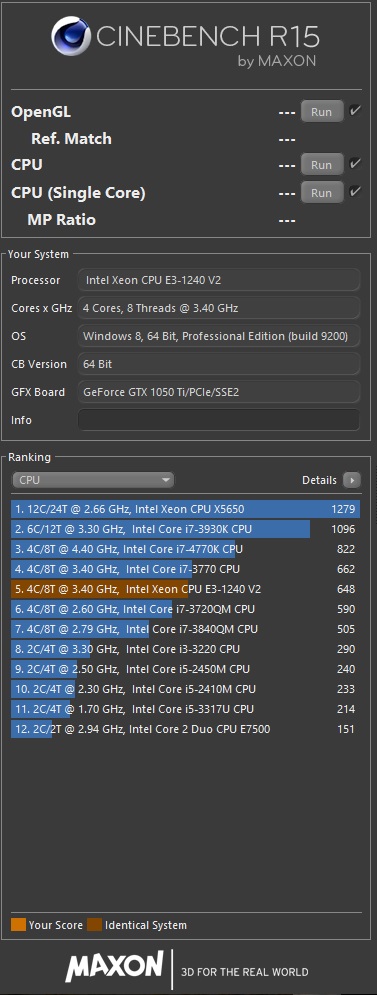Select ranking row Intel Core i7-3720QM

[x=185, y=609]
